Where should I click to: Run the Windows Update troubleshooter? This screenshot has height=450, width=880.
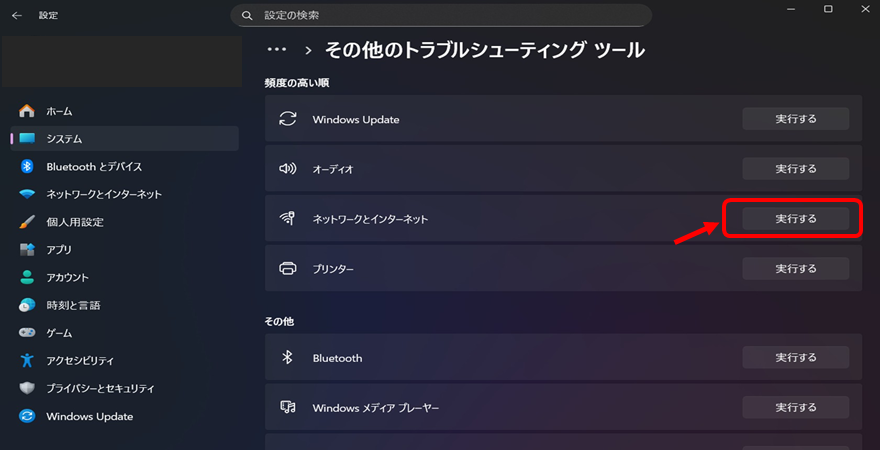pos(795,119)
